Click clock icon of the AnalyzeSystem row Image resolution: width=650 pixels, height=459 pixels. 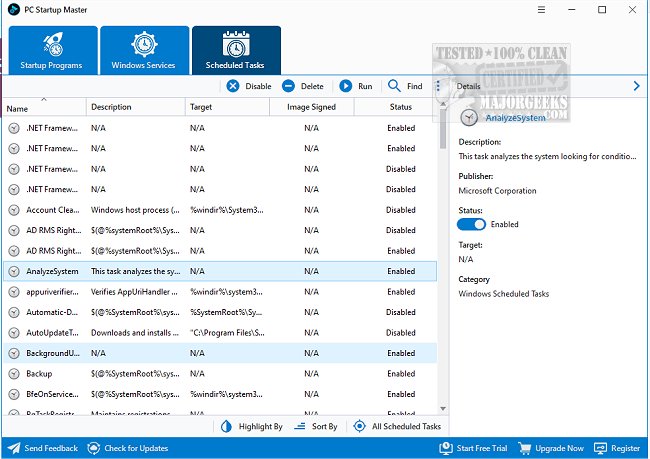click(x=14, y=272)
